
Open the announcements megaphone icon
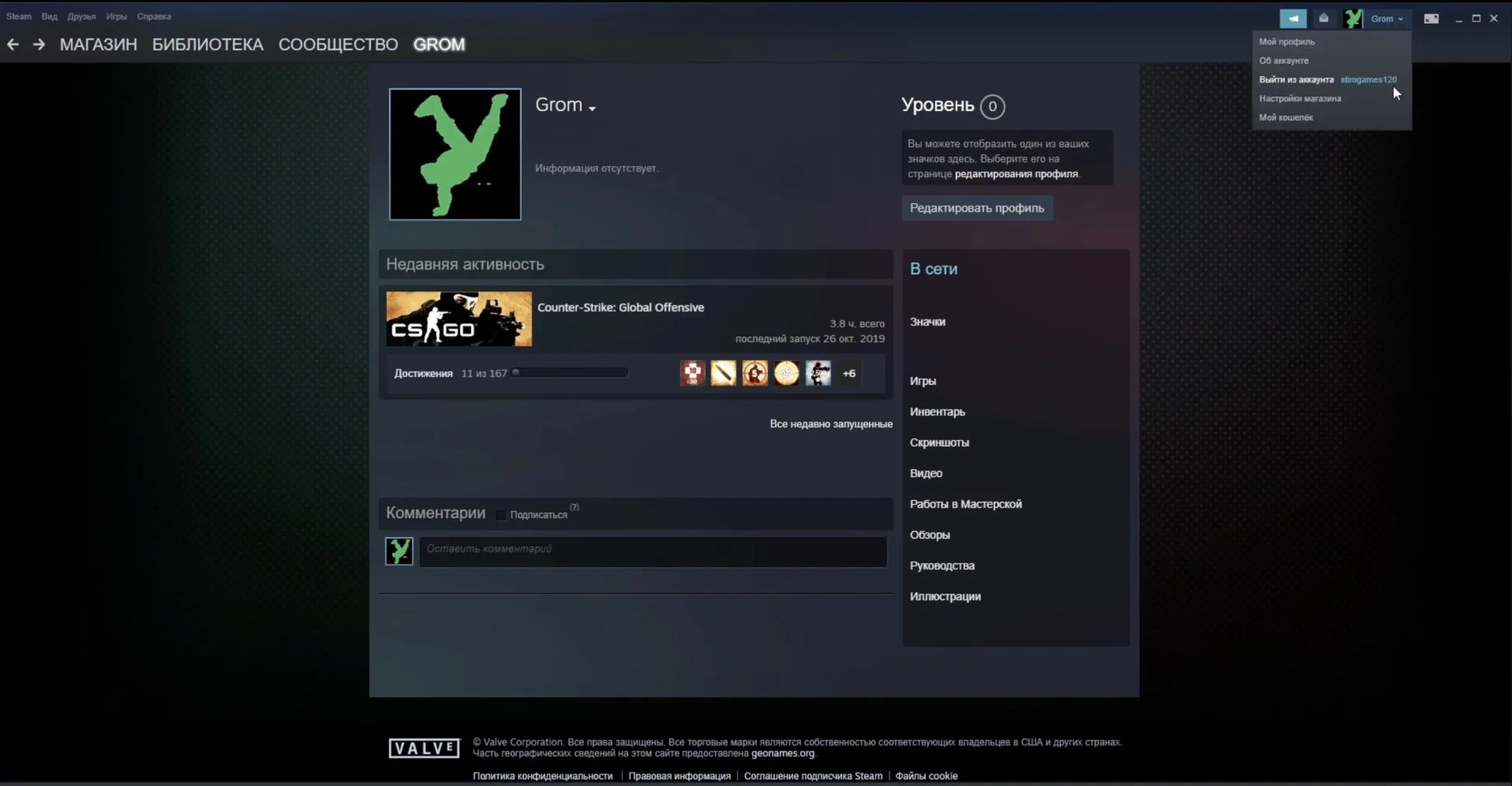(1293, 18)
